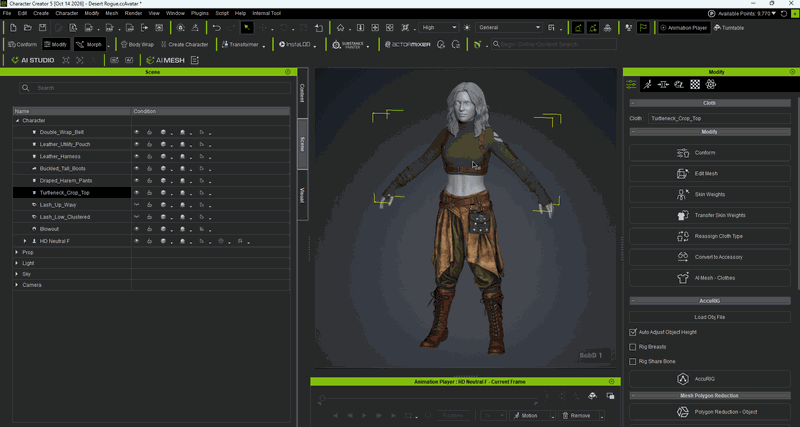Click the 3D box icon in Animation Player

click(592, 395)
